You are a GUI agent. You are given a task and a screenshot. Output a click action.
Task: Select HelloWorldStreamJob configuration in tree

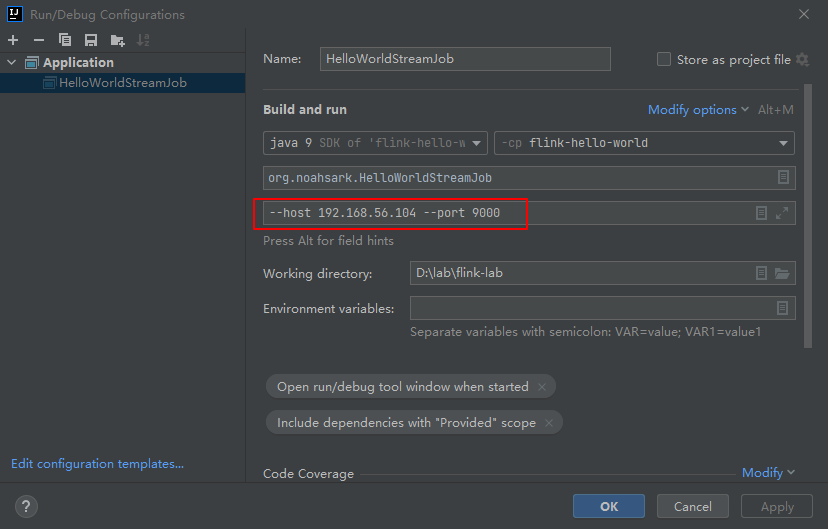click(123, 83)
